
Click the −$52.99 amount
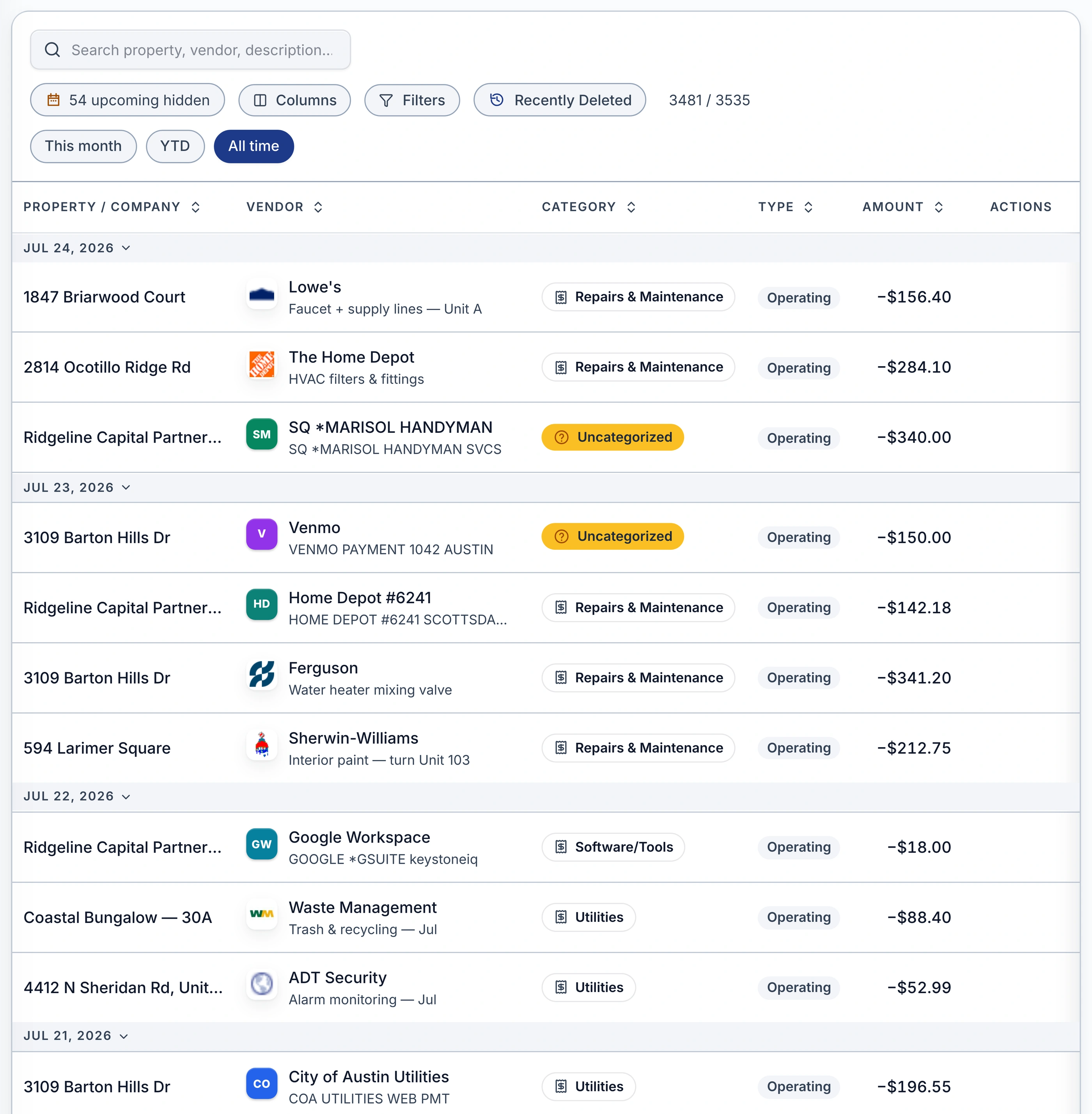pyautogui.click(x=919, y=987)
